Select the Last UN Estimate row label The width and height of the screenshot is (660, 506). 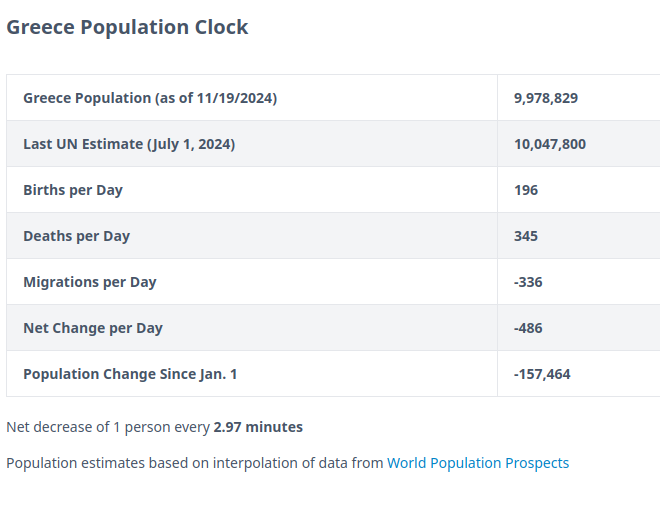click(x=129, y=144)
